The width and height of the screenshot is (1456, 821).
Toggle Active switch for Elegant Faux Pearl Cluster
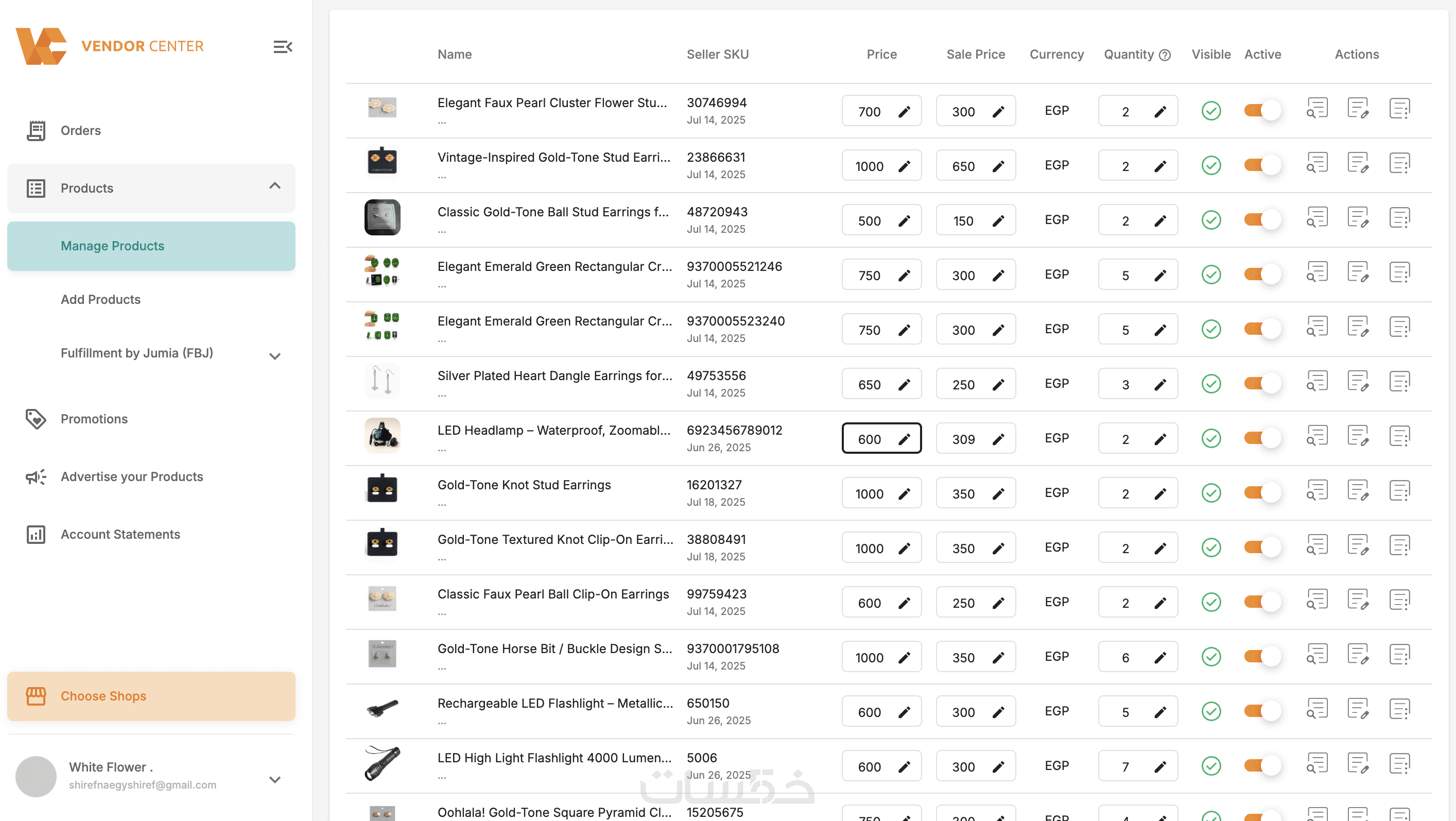1261,110
